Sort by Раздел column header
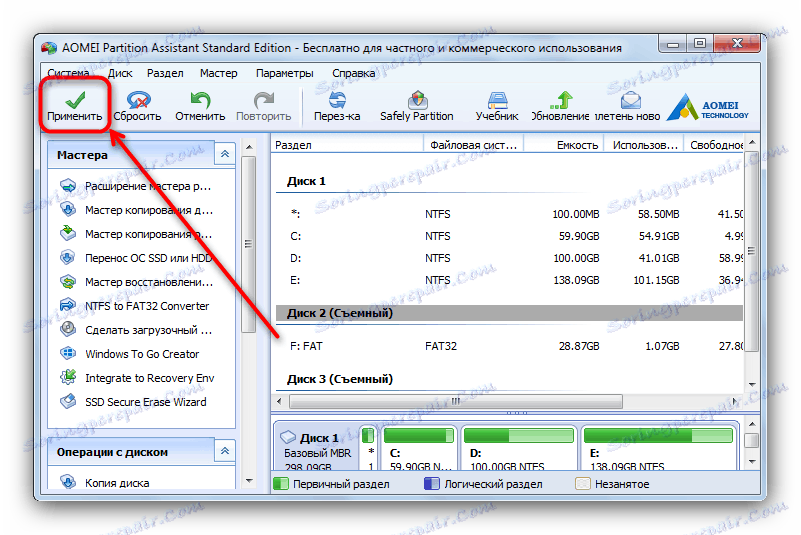The image size is (801, 535). [x=347, y=145]
